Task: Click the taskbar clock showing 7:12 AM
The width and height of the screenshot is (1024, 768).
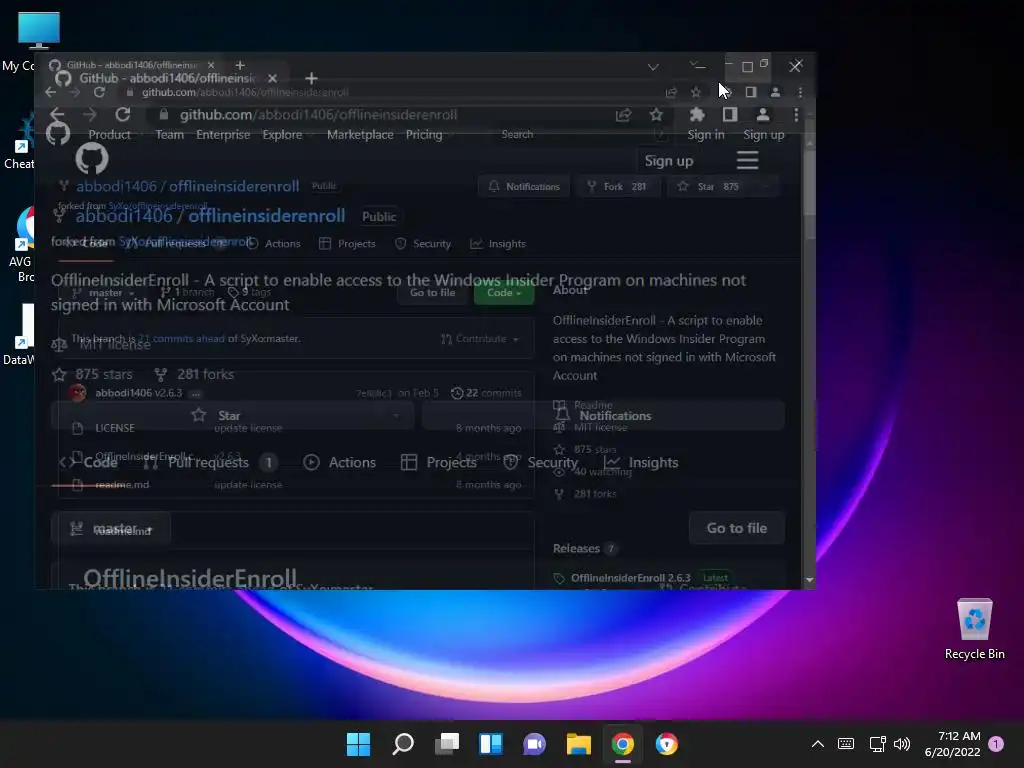Action: 952,744
